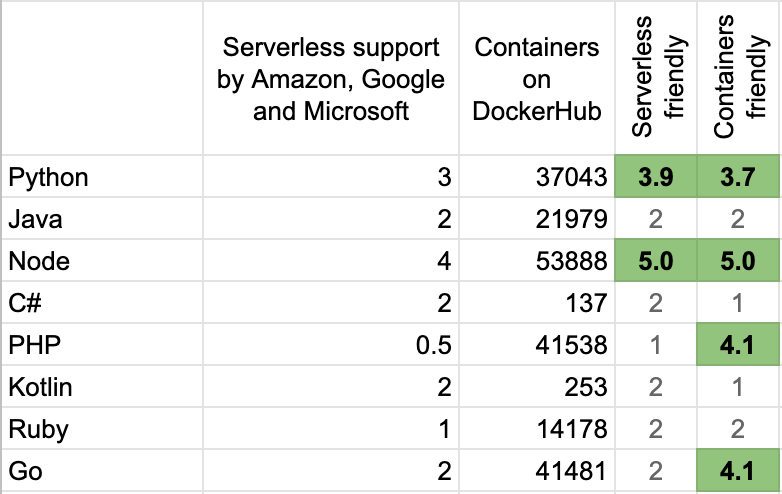Click the Java language cell
782x494 pixels.
point(36,220)
